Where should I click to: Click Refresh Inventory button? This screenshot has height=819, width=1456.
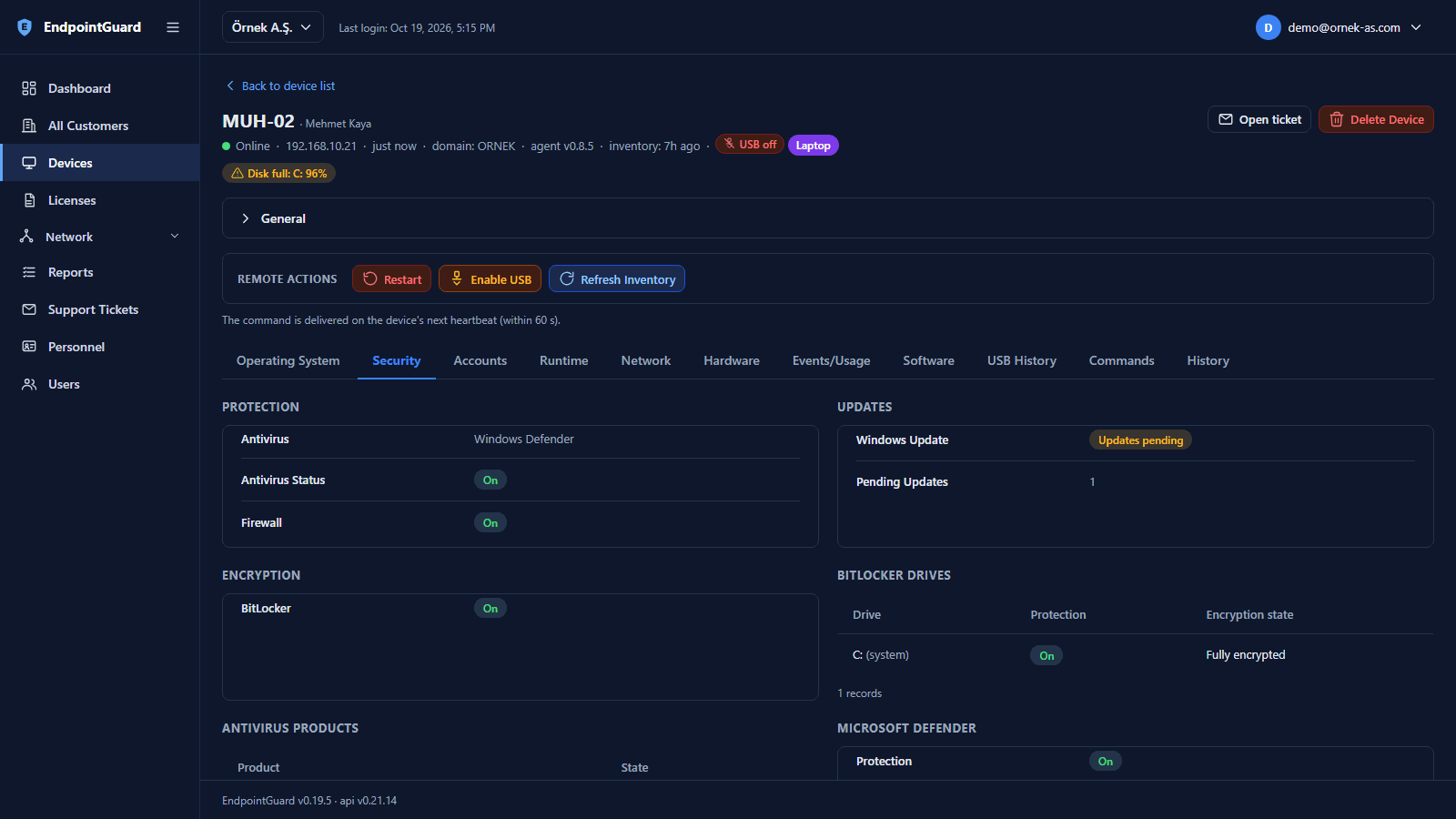(617, 279)
